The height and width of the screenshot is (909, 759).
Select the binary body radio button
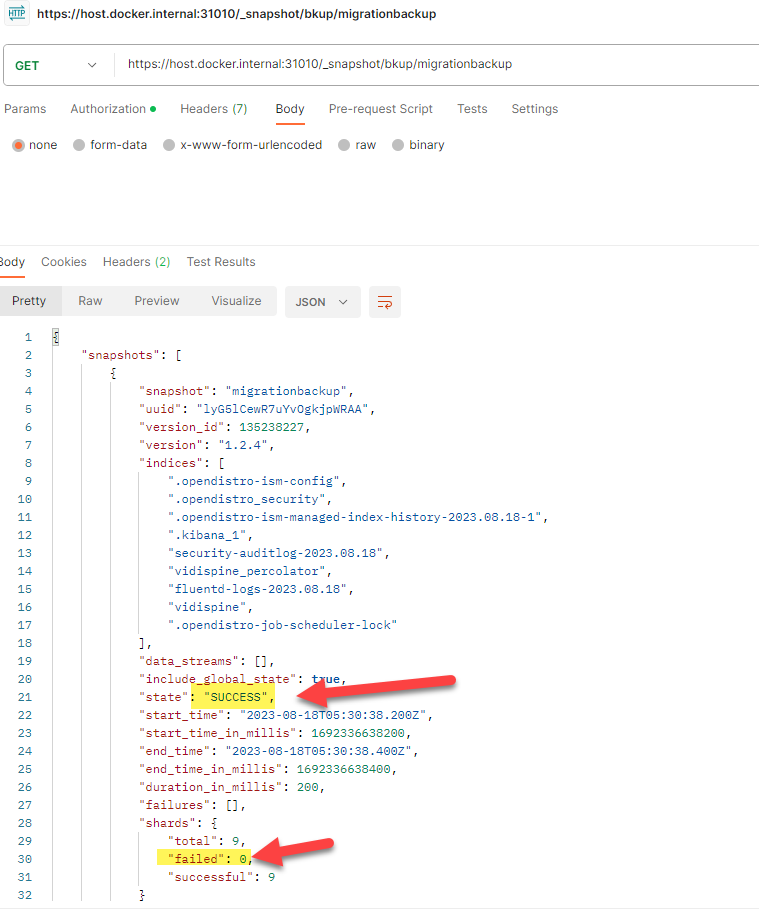point(398,145)
